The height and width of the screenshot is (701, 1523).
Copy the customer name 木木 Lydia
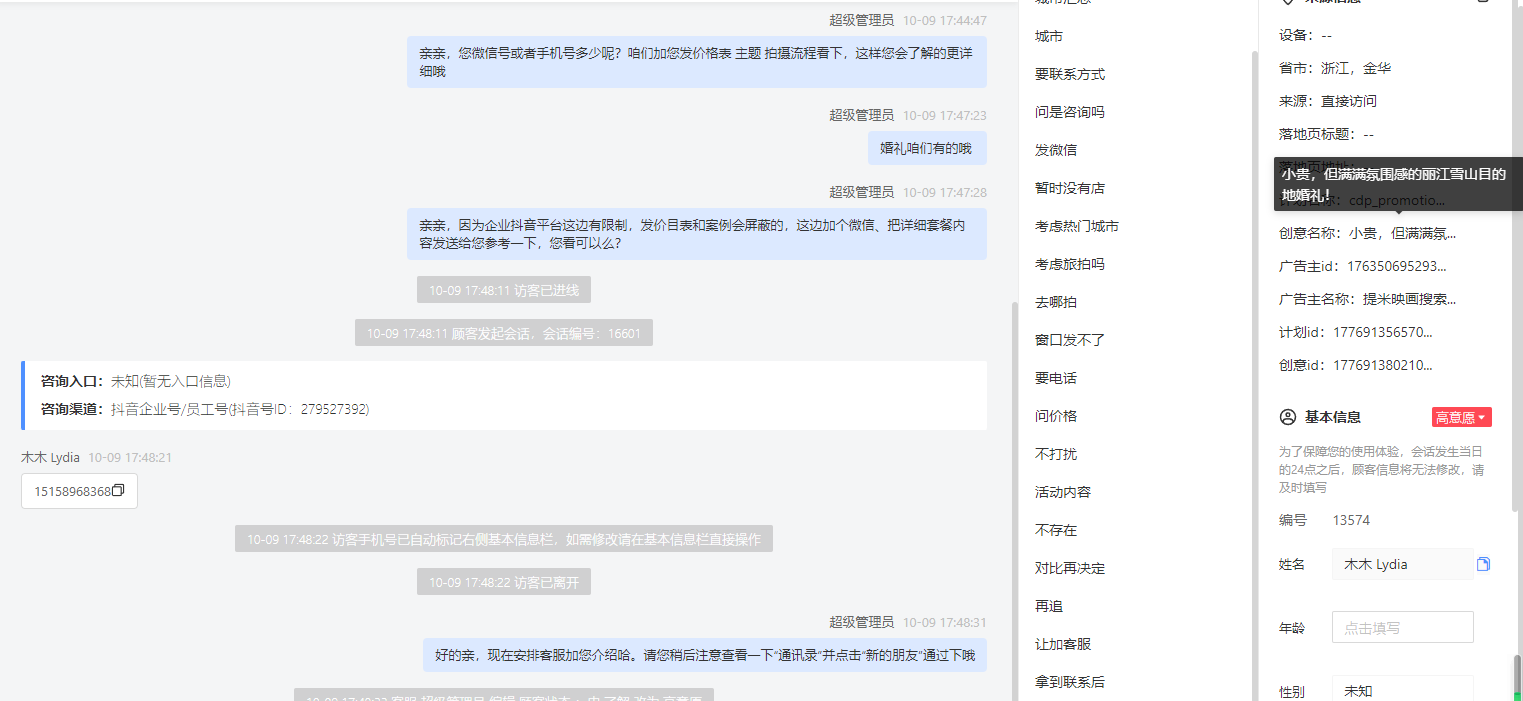[1483, 564]
